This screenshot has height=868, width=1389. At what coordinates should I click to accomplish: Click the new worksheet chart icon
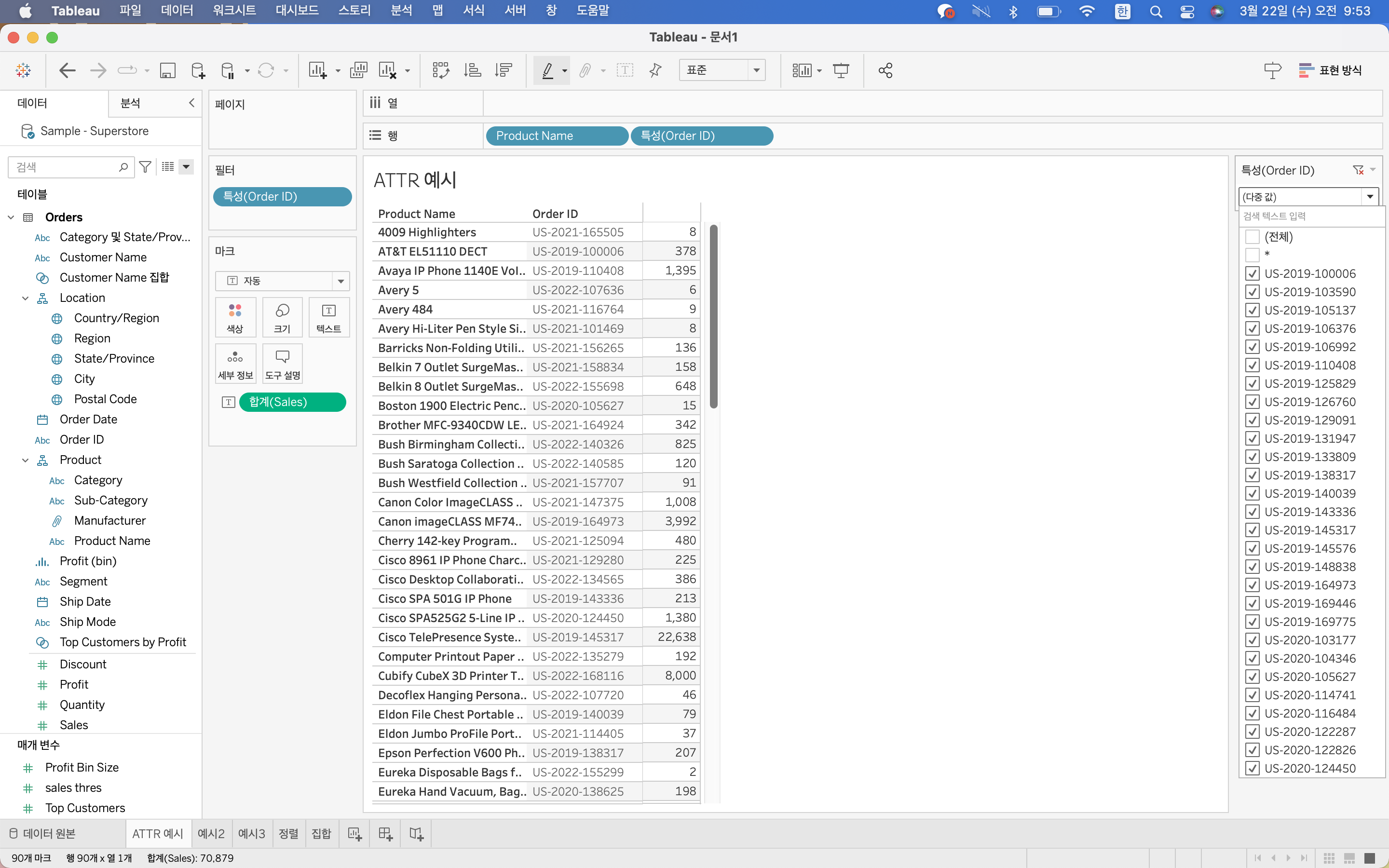pos(317,70)
